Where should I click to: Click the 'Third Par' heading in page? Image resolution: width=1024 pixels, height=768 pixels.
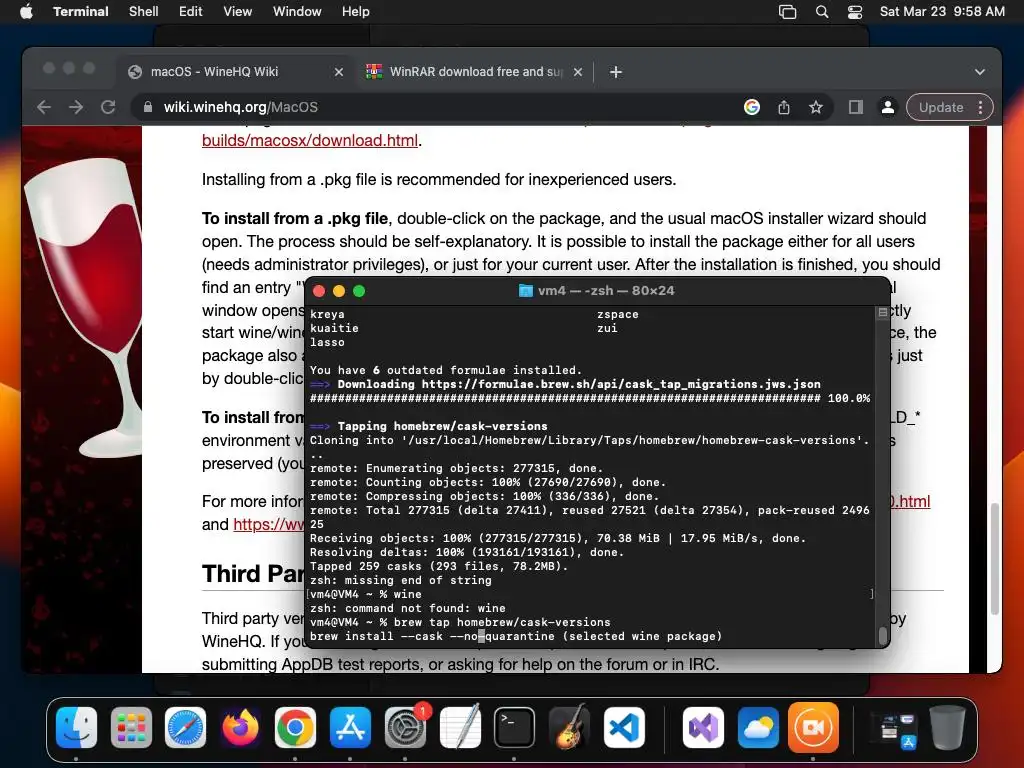coord(253,573)
